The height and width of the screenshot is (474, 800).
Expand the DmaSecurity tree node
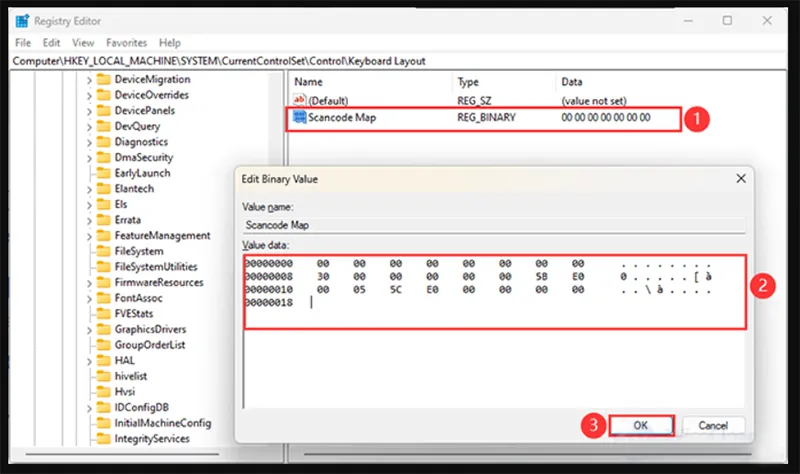click(x=88, y=158)
